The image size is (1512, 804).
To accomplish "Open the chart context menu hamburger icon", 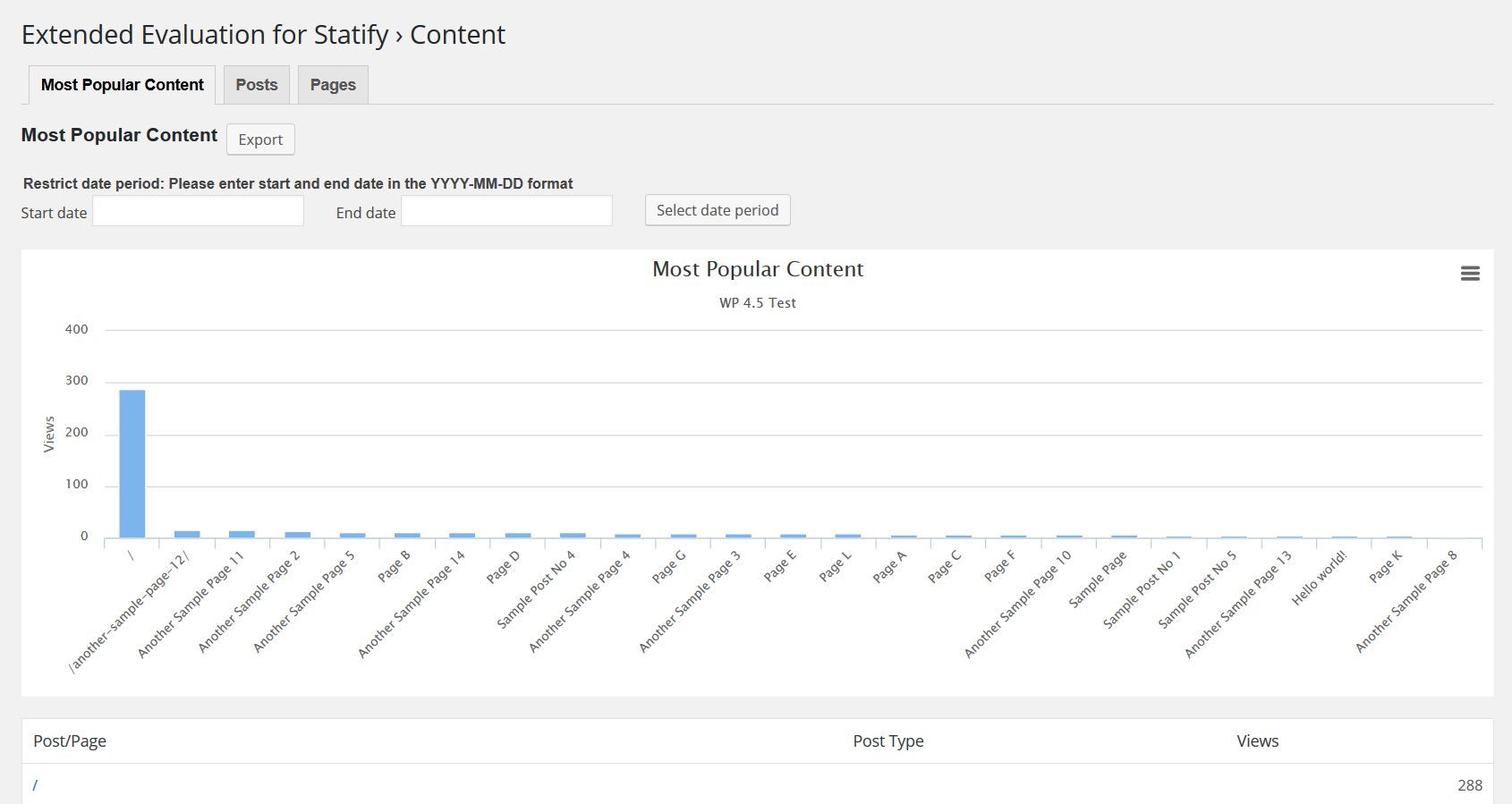I will tap(1470, 274).
